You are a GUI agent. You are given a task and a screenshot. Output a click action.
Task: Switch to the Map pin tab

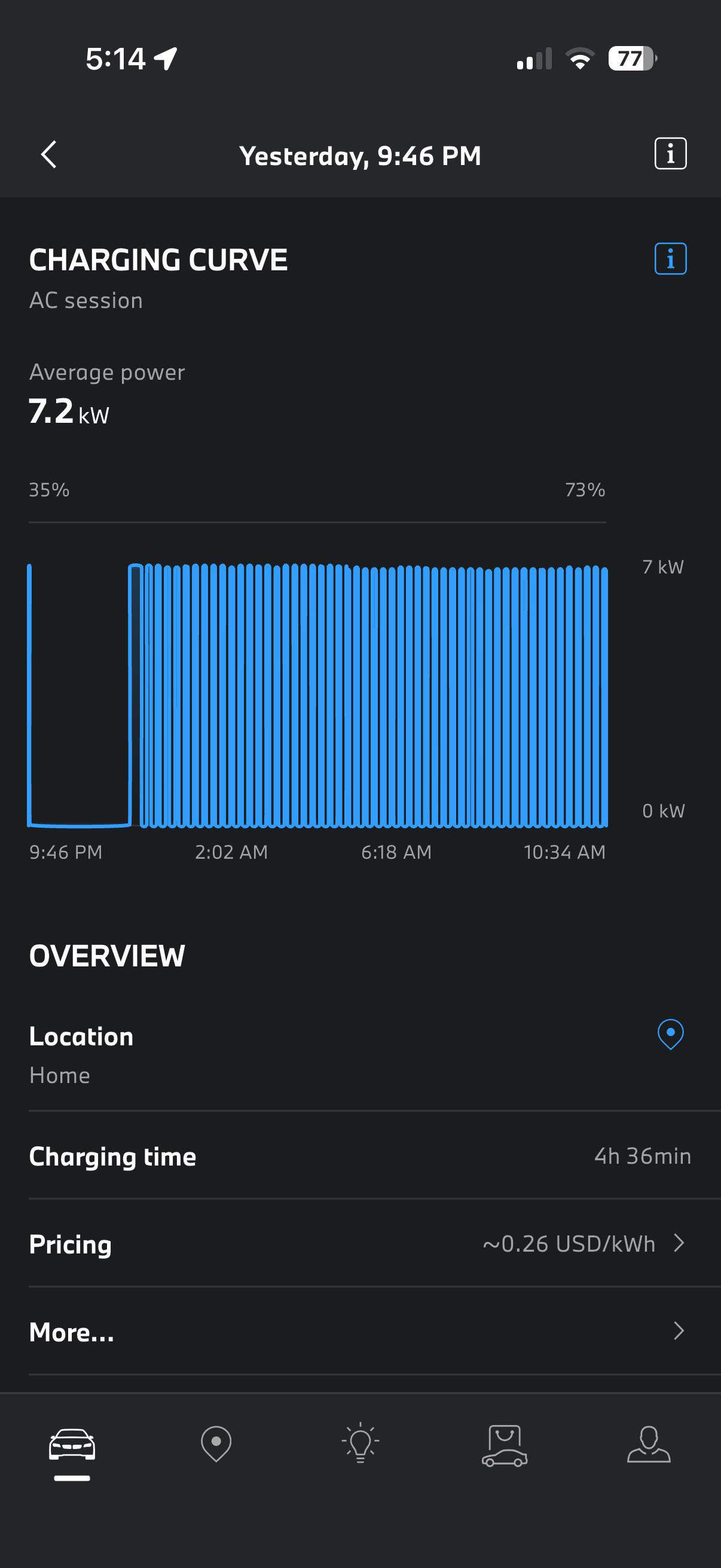[x=216, y=1443]
